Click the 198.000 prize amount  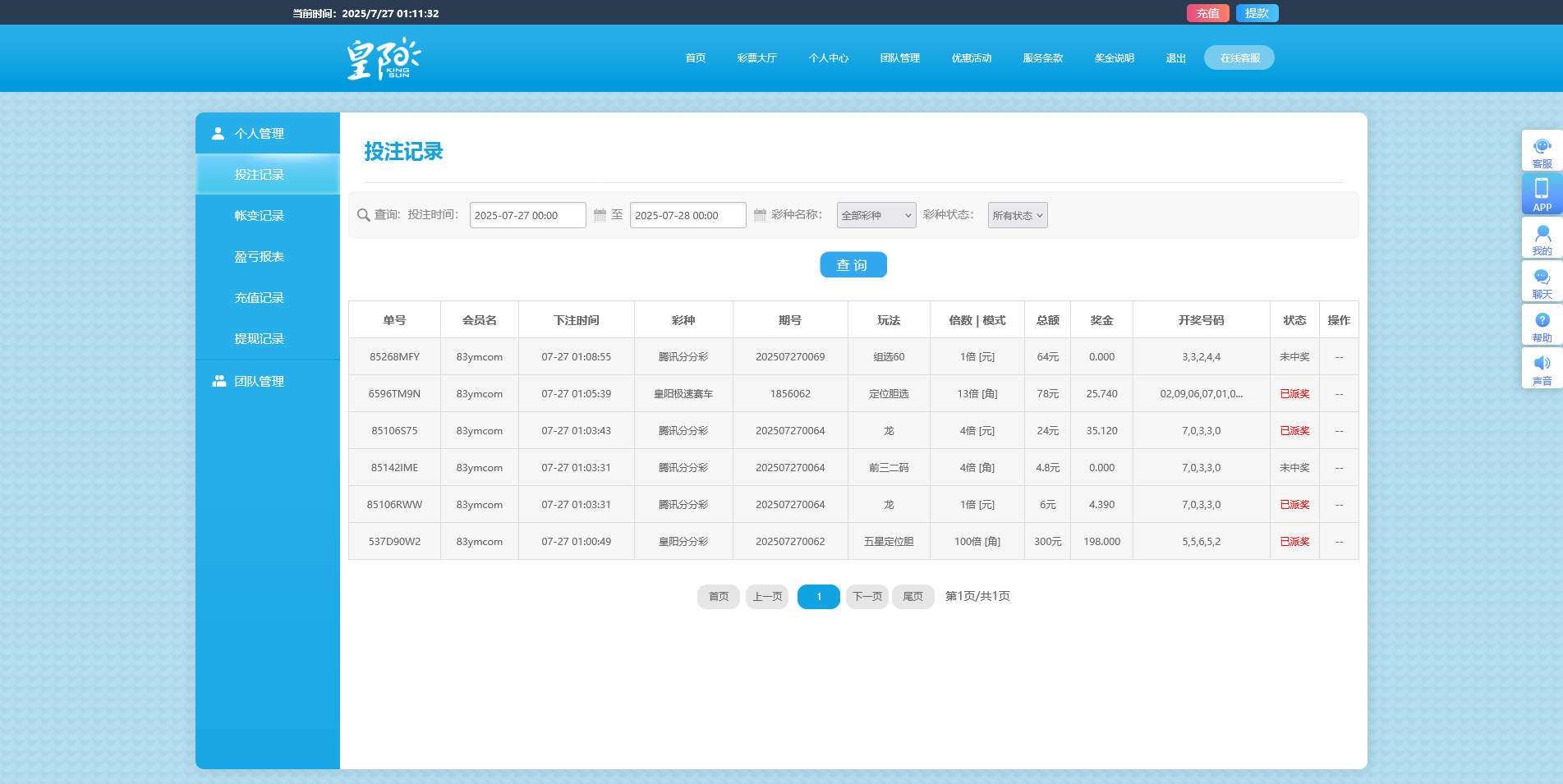(x=1101, y=542)
